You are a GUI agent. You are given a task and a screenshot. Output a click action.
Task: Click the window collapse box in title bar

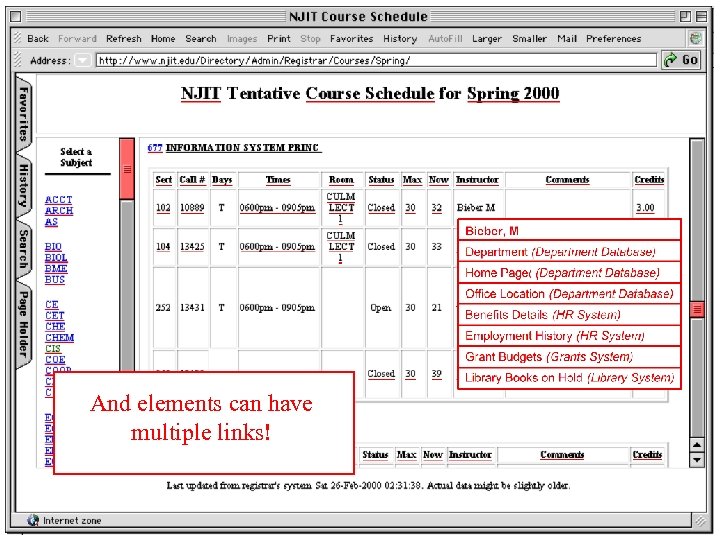(x=702, y=17)
